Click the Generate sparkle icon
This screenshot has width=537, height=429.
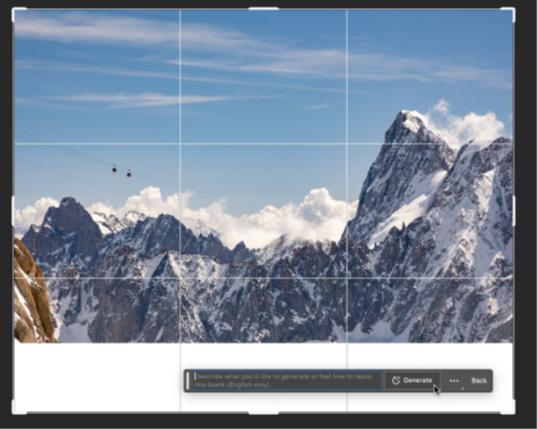(396, 380)
